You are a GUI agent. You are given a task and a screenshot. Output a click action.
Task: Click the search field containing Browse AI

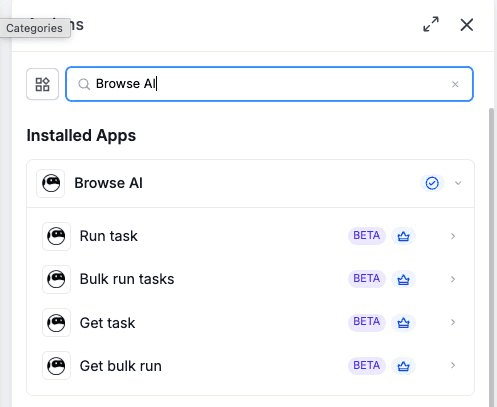pyautogui.click(x=269, y=84)
